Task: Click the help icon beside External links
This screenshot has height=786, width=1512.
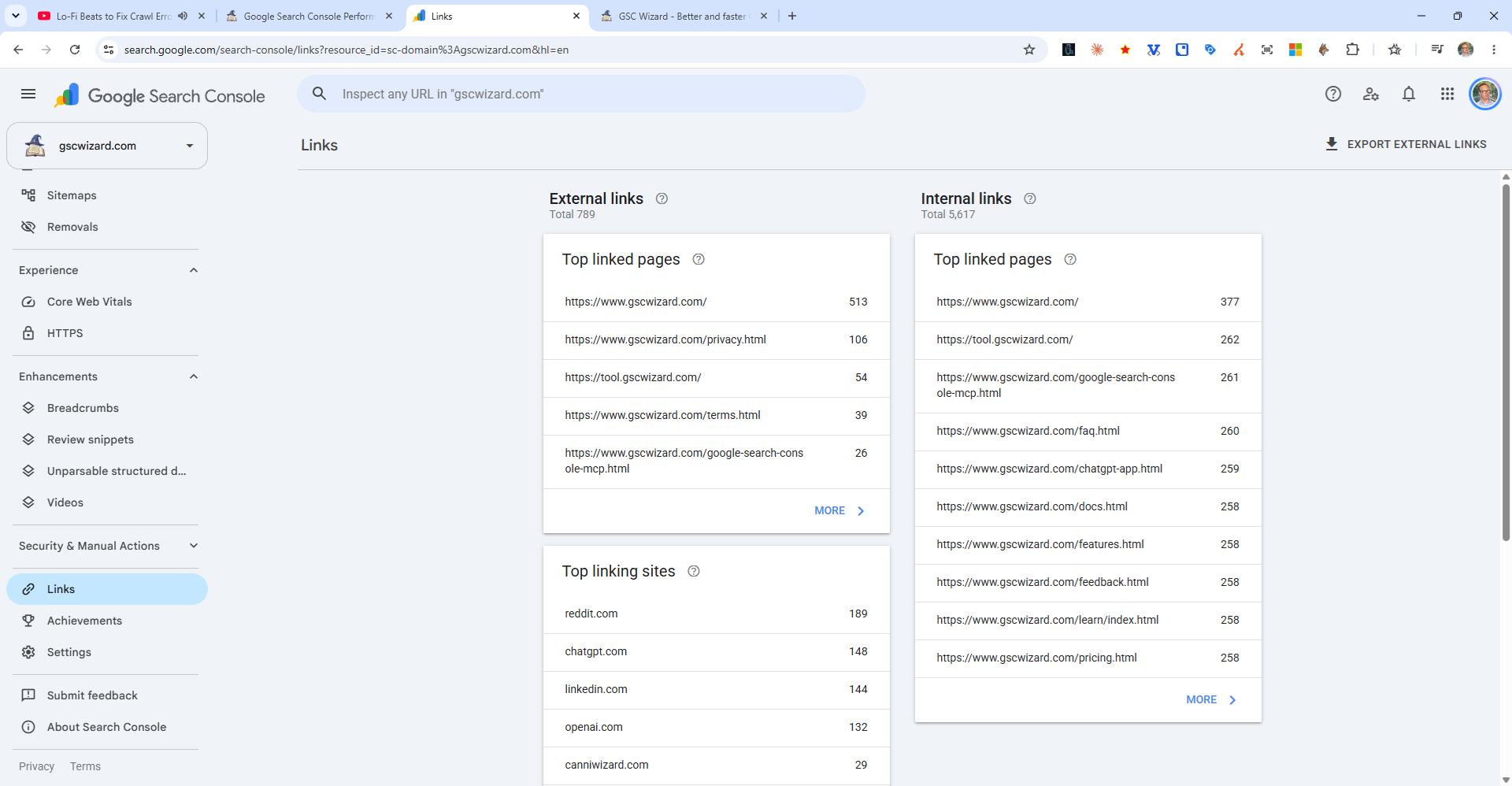Action: click(x=661, y=198)
